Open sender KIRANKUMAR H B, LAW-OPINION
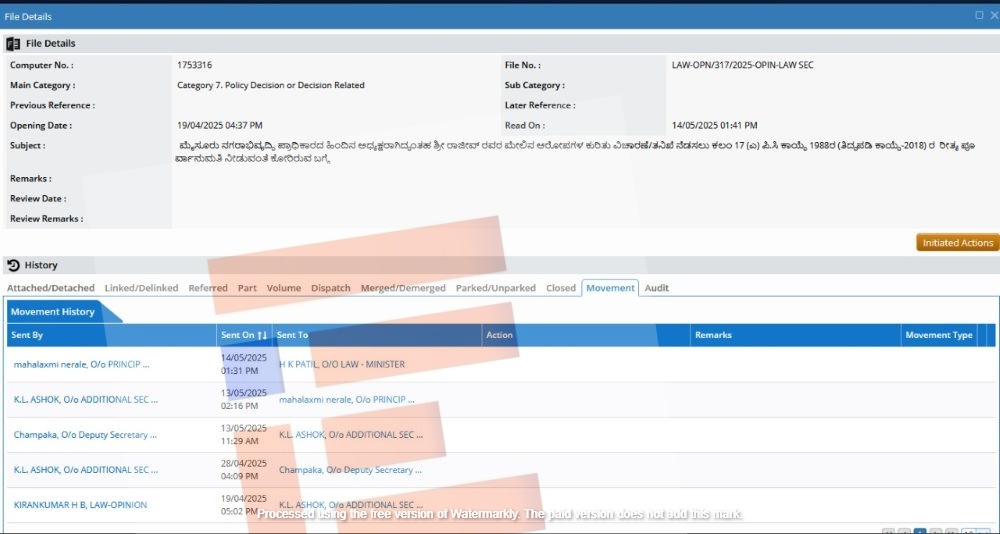The height and width of the screenshot is (534, 1000). point(80,505)
